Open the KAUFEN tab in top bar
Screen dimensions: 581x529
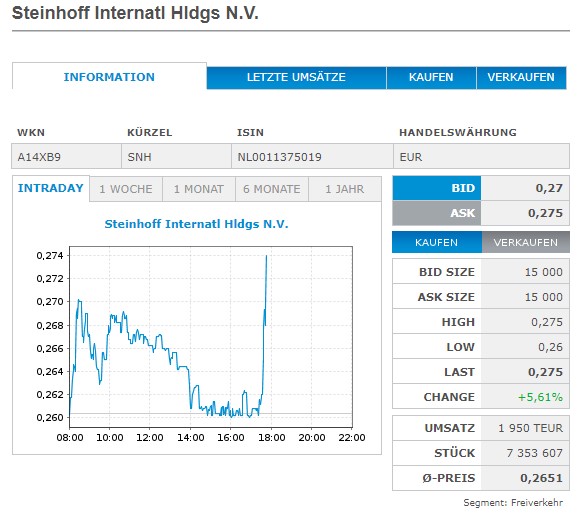click(x=431, y=77)
